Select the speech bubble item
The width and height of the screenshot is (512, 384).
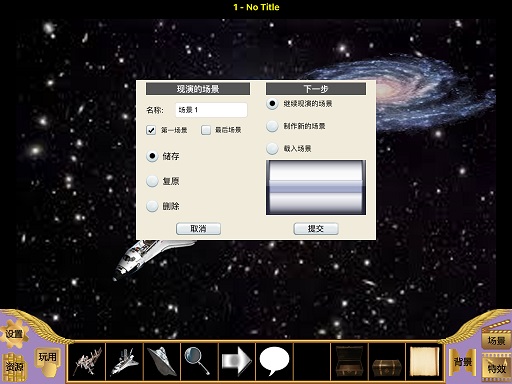click(274, 362)
